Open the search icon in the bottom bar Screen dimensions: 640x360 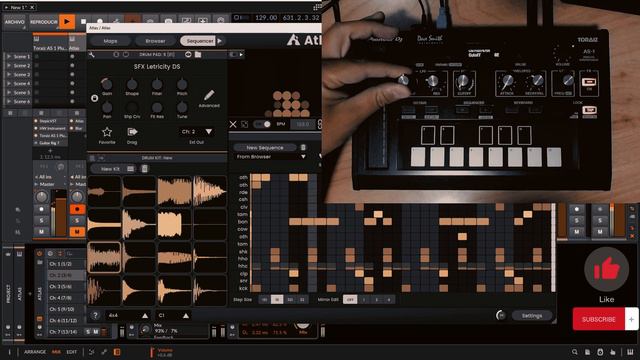[x=575, y=352]
